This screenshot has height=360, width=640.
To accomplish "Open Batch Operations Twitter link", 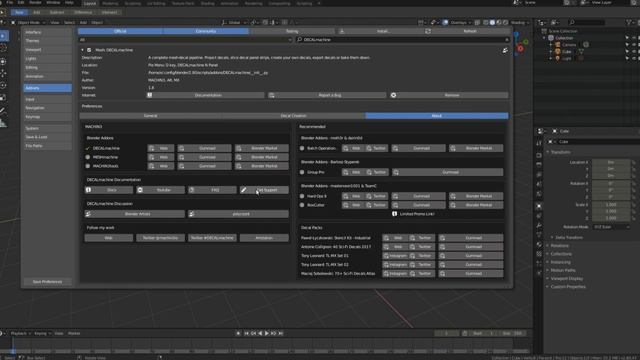I will click(376, 148).
